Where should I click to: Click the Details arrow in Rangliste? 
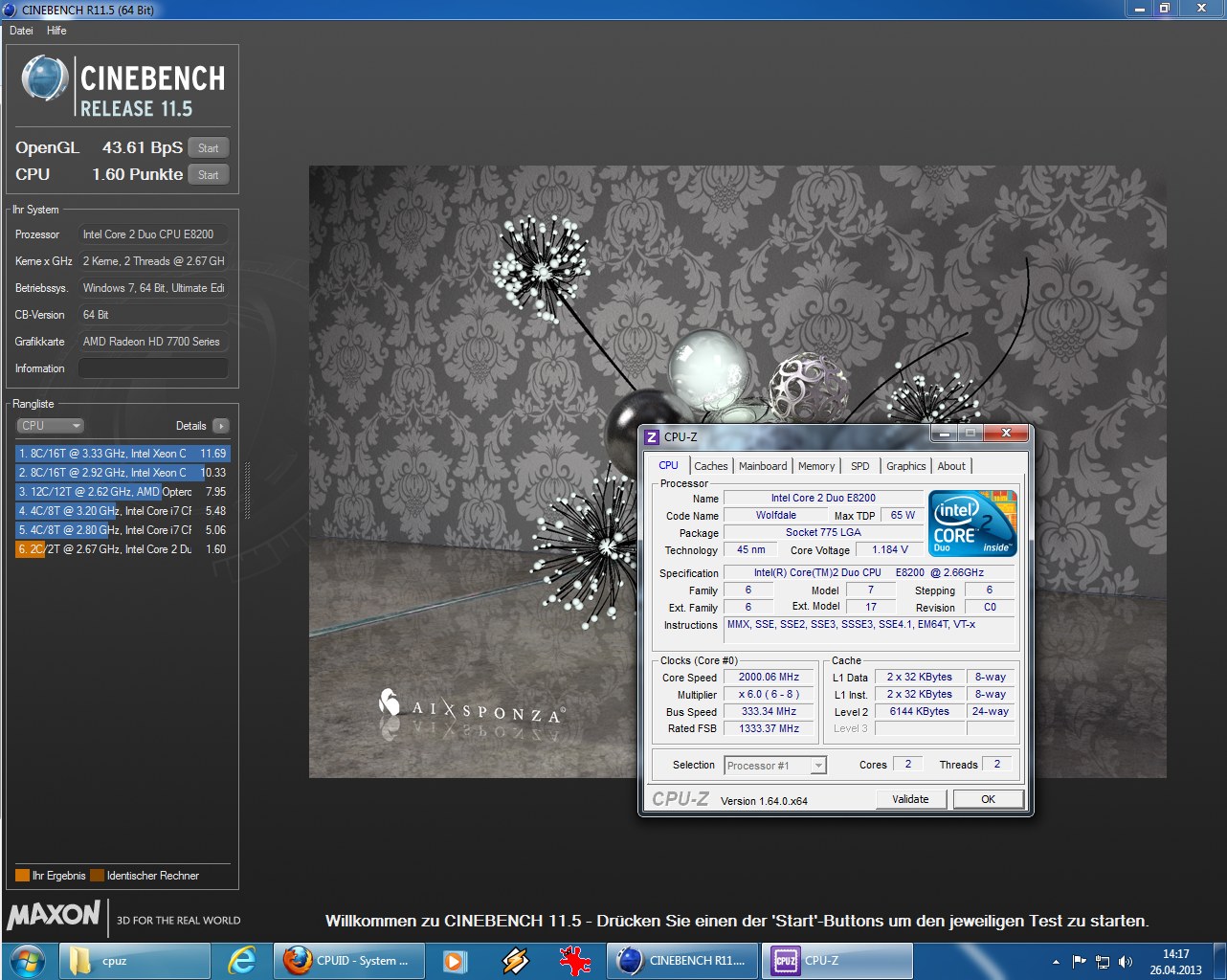tap(221, 426)
